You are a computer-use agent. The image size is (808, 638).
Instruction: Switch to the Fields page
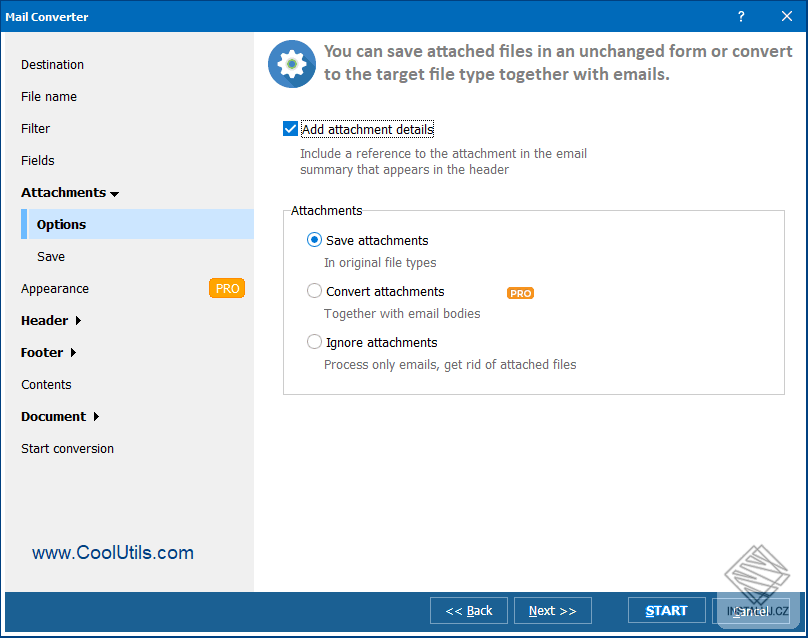[x=38, y=160]
